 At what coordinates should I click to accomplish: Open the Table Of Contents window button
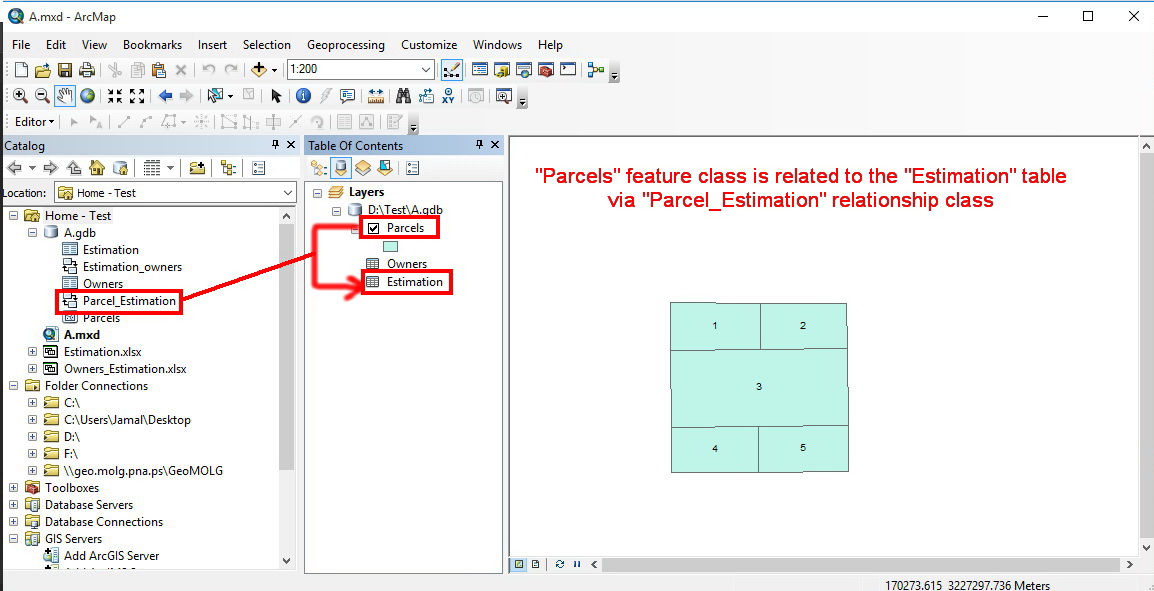pos(480,70)
